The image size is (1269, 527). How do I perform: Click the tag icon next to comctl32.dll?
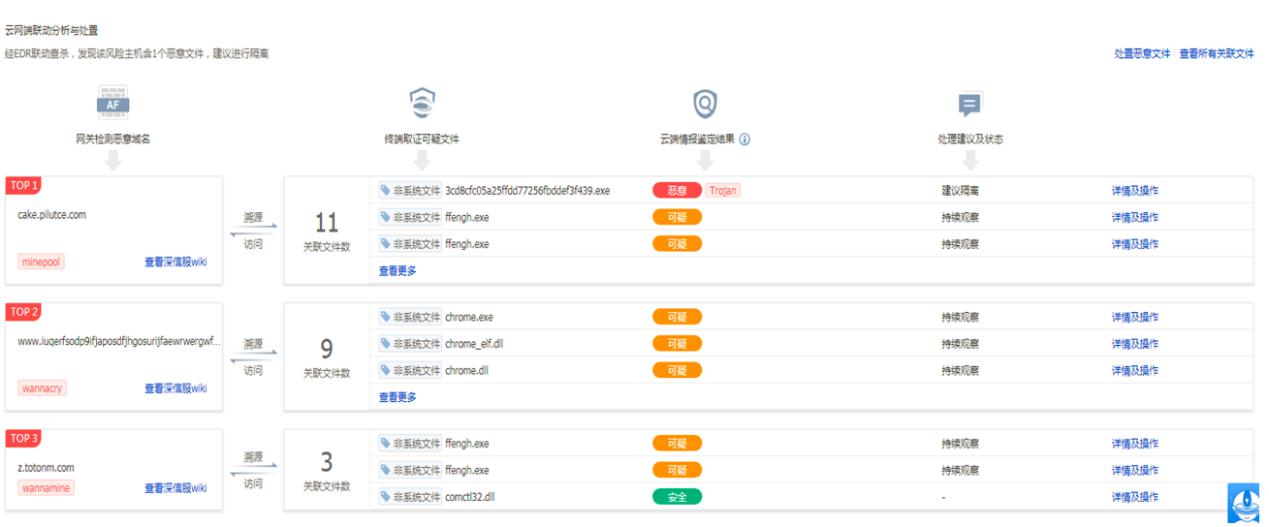point(385,497)
